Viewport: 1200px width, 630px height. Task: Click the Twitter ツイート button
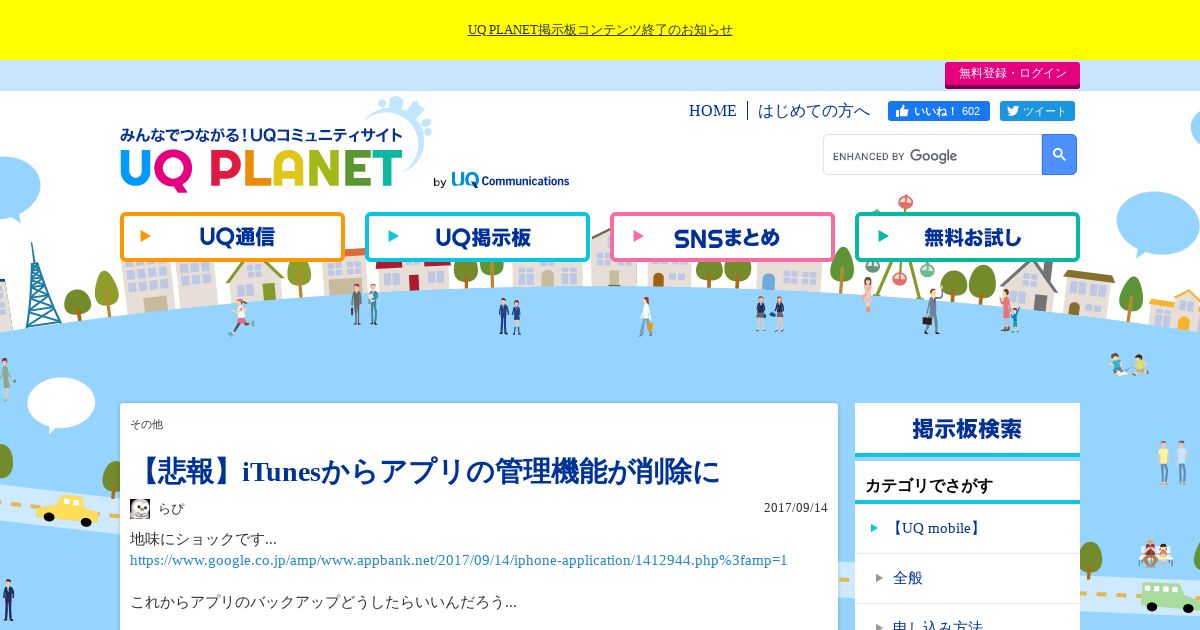click(1037, 111)
